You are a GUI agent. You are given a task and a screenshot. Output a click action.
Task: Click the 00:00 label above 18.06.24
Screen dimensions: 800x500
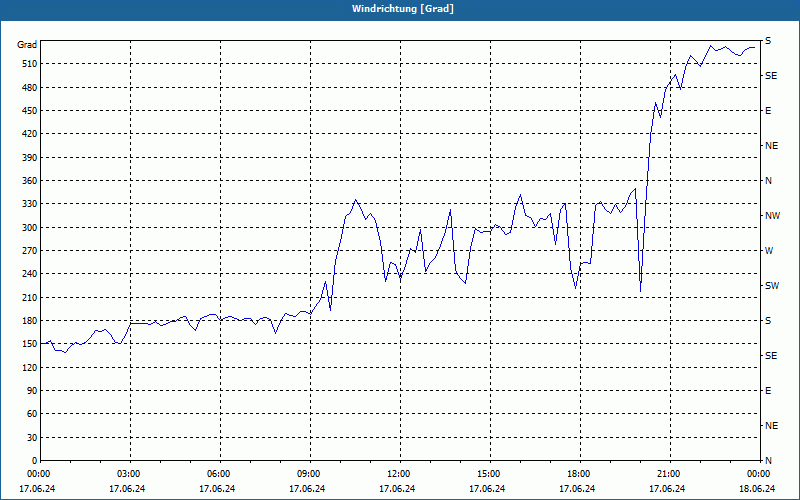coord(759,474)
